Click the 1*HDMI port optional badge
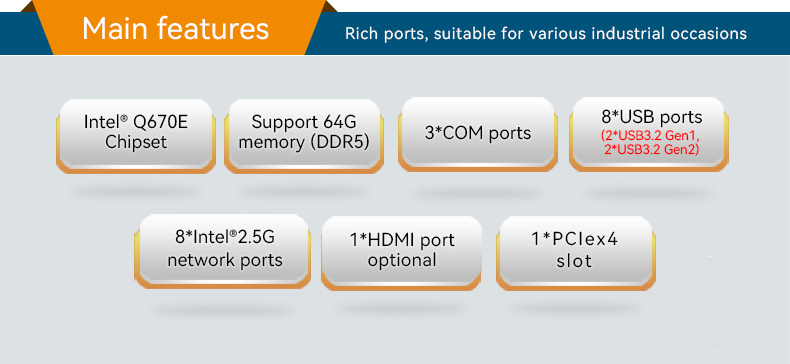 (402, 253)
